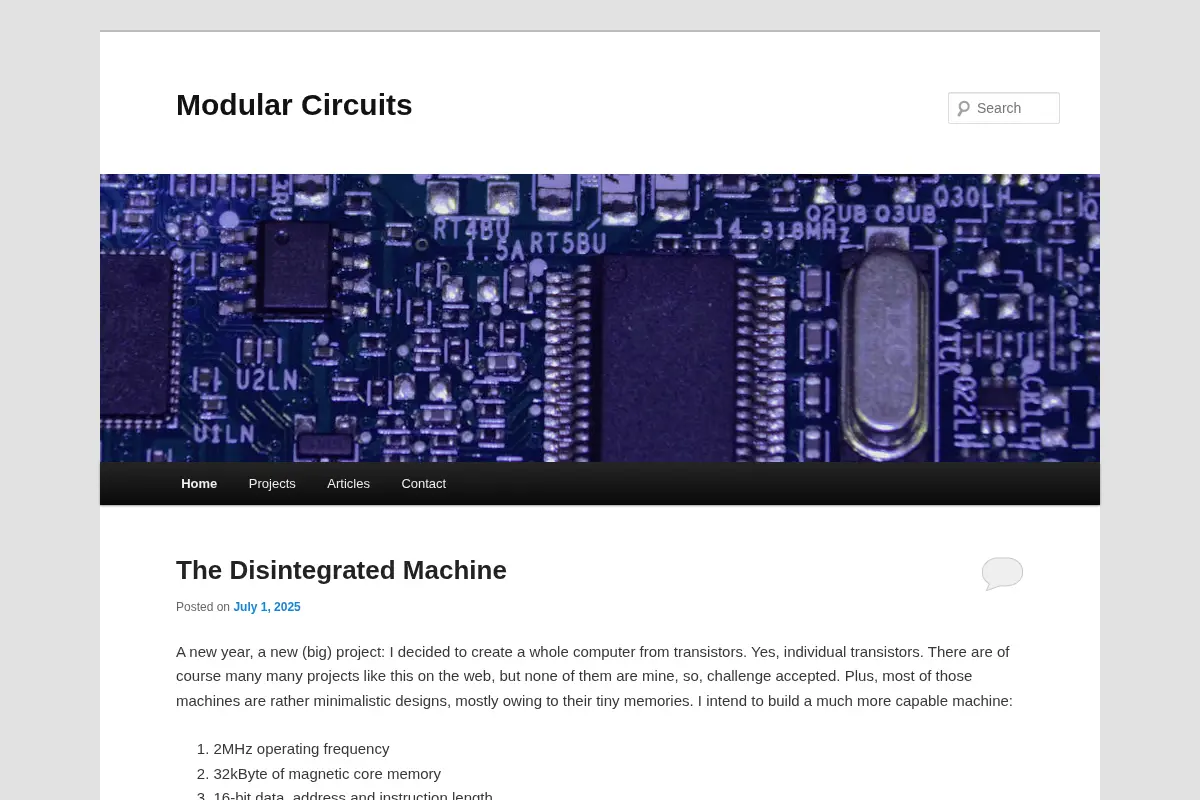The image size is (1200, 800).
Task: Click the text '32kByte of magnetic core memory'
Action: point(327,774)
